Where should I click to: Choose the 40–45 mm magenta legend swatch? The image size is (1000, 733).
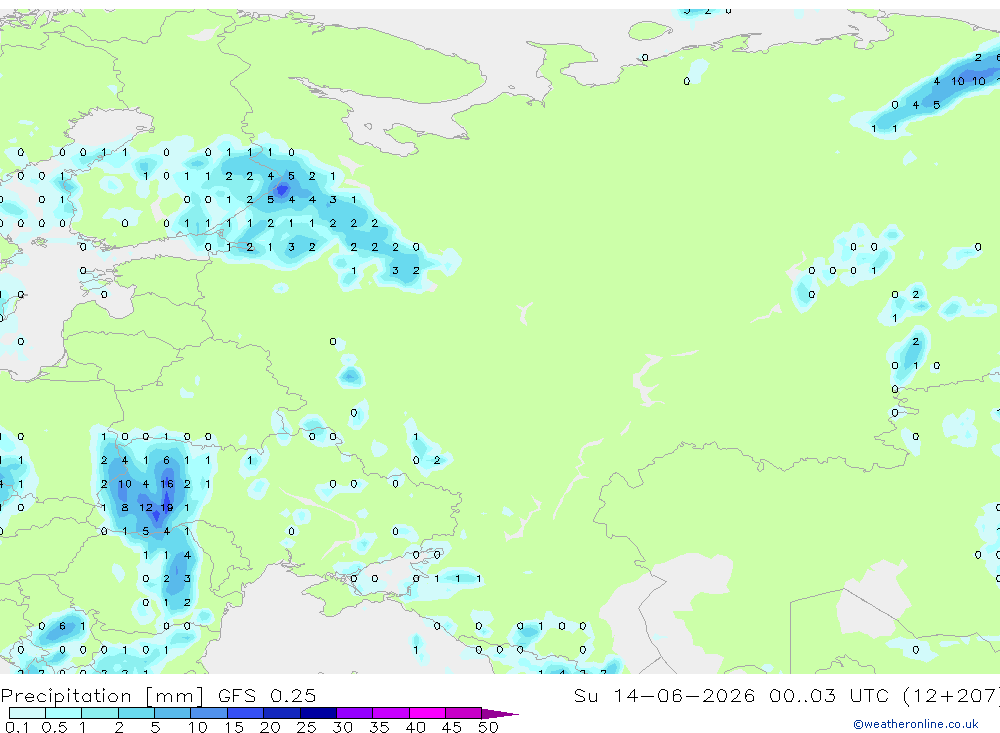tap(427, 713)
